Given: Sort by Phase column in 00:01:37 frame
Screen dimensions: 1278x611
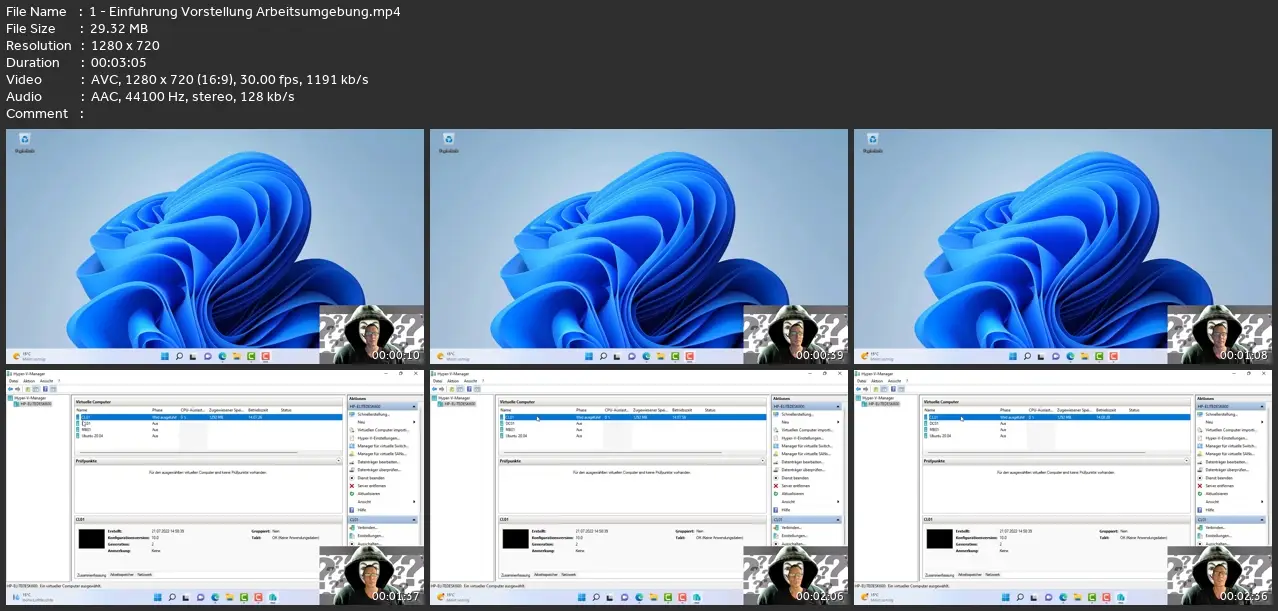Looking at the screenshot, I should click(157, 410).
